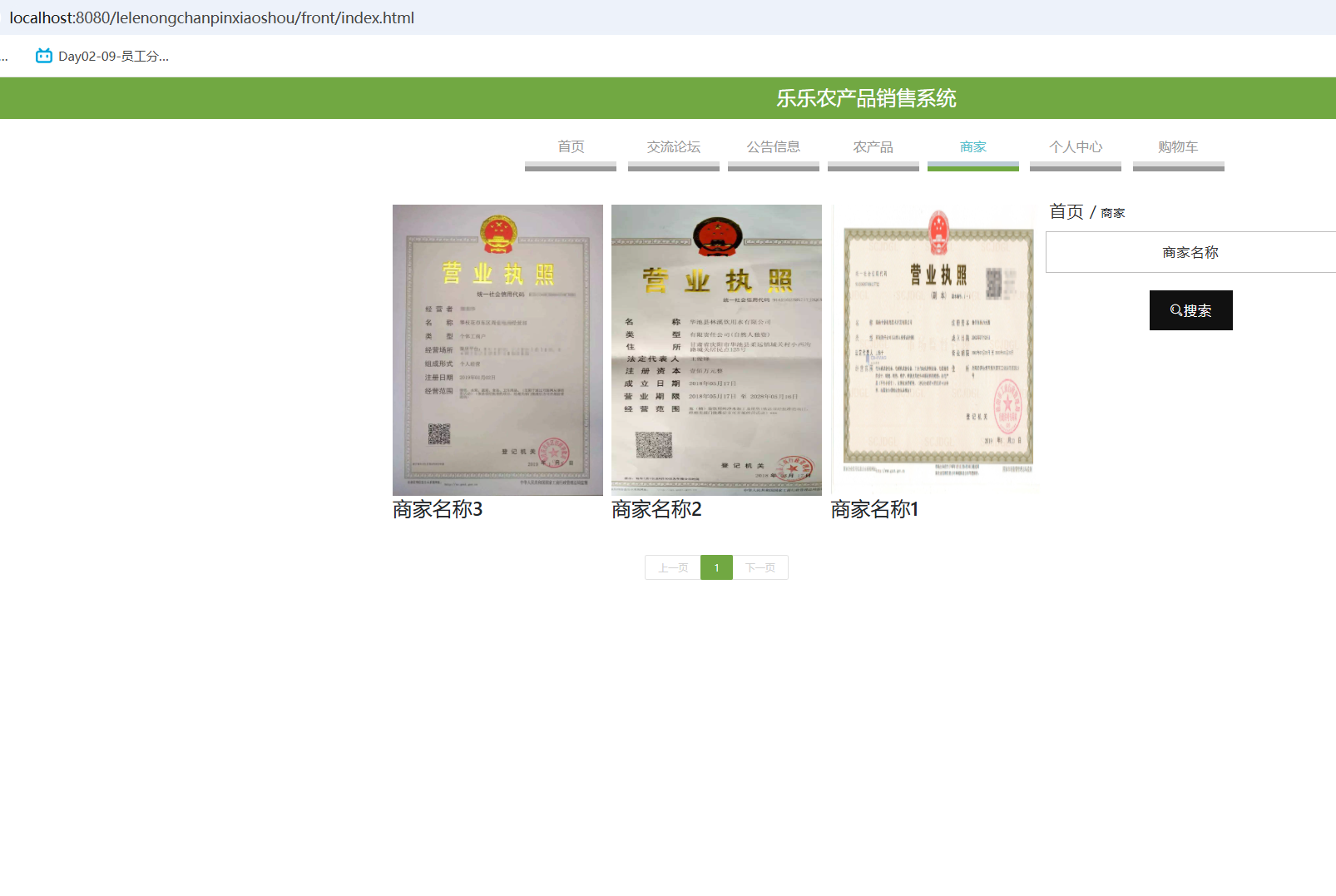This screenshot has height=896, width=1336.
Task: Click the 乐乐农产品销售系统 header title
Action: pos(866,98)
